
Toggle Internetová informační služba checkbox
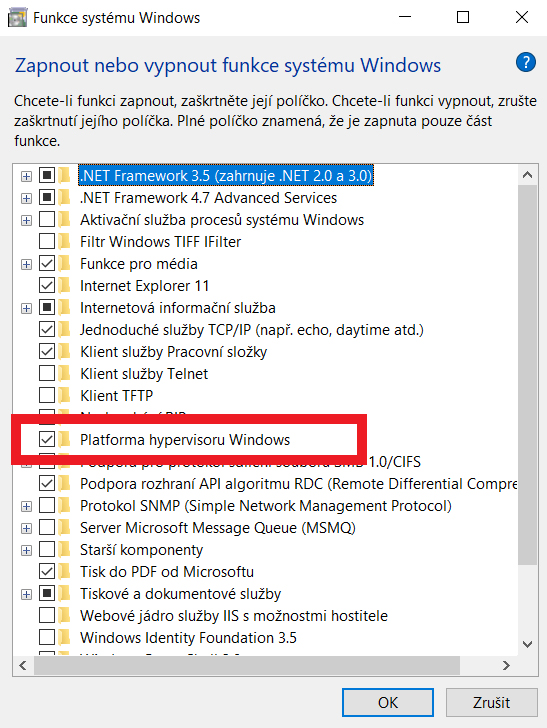click(47, 307)
